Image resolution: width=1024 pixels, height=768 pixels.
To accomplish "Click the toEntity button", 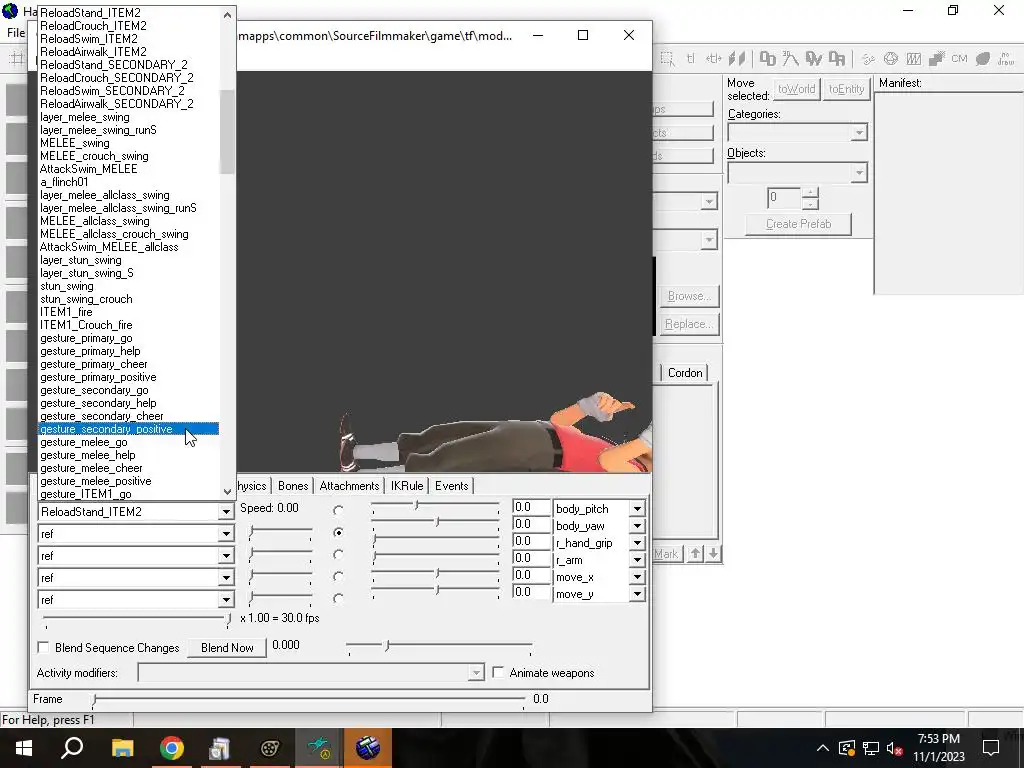I will tap(846, 89).
